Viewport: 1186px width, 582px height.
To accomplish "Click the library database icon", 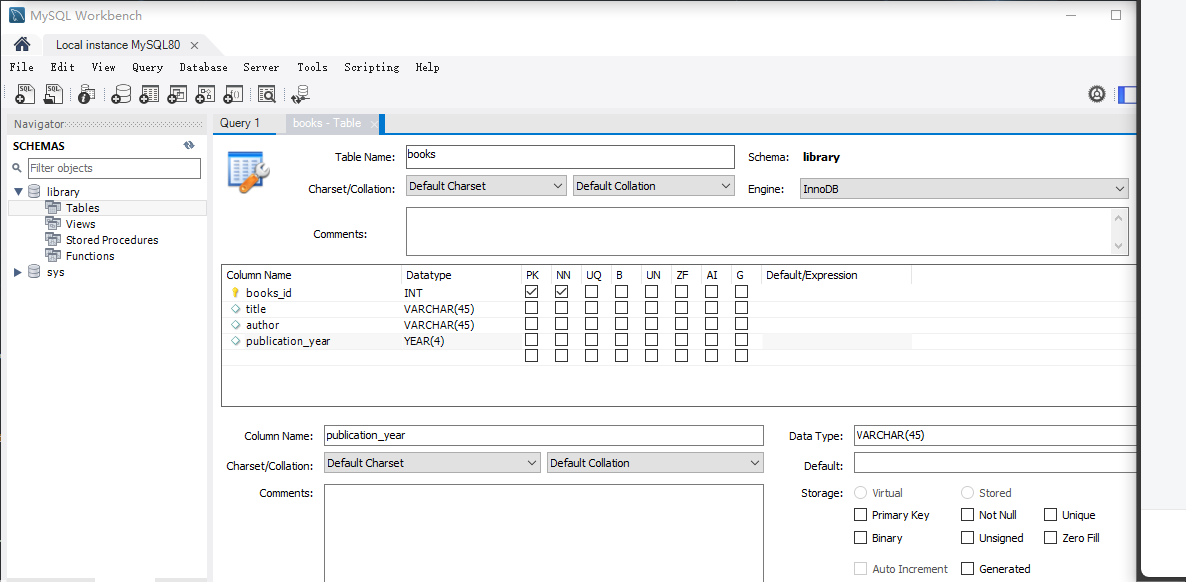I will click(x=34, y=191).
